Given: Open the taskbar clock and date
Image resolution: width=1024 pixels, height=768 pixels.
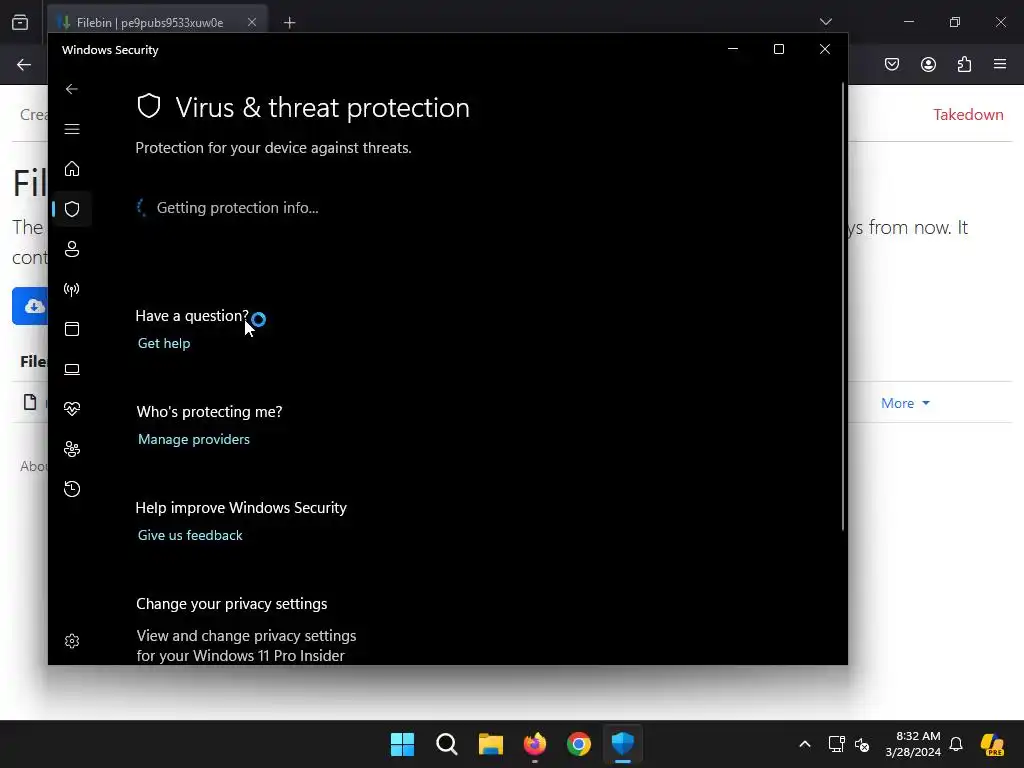Looking at the screenshot, I should [913, 744].
